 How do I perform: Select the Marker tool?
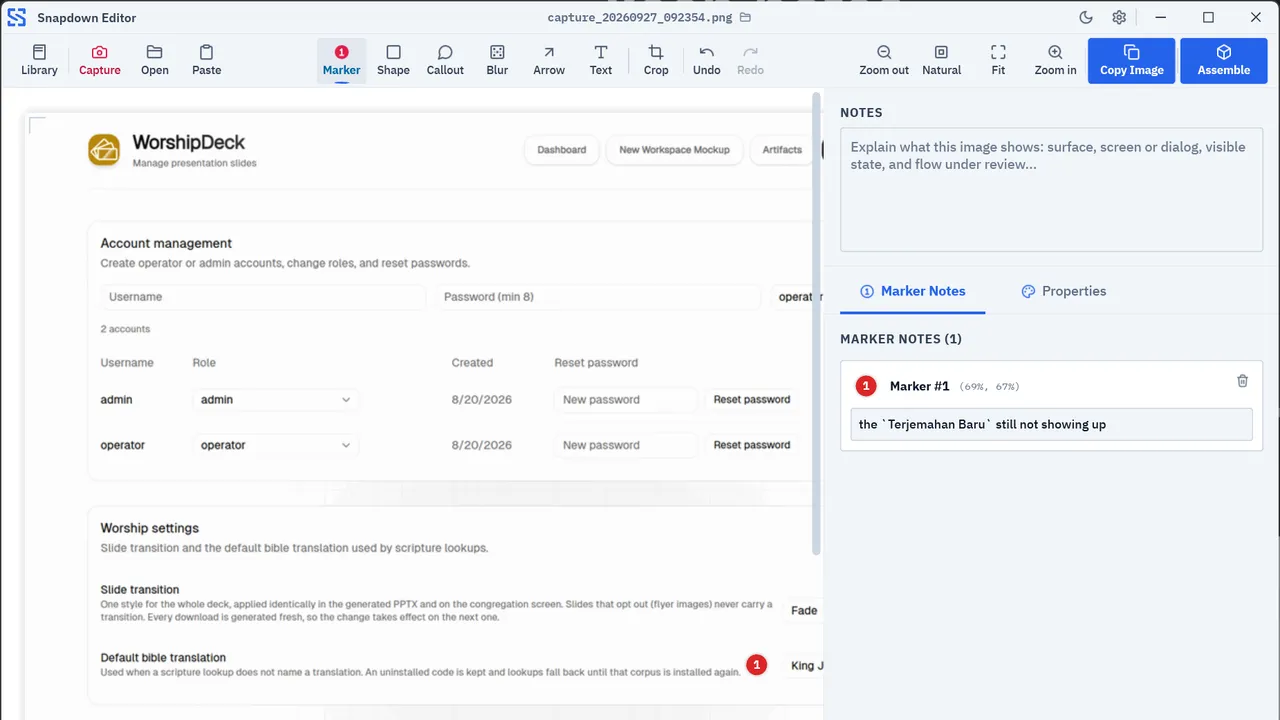[x=341, y=60]
